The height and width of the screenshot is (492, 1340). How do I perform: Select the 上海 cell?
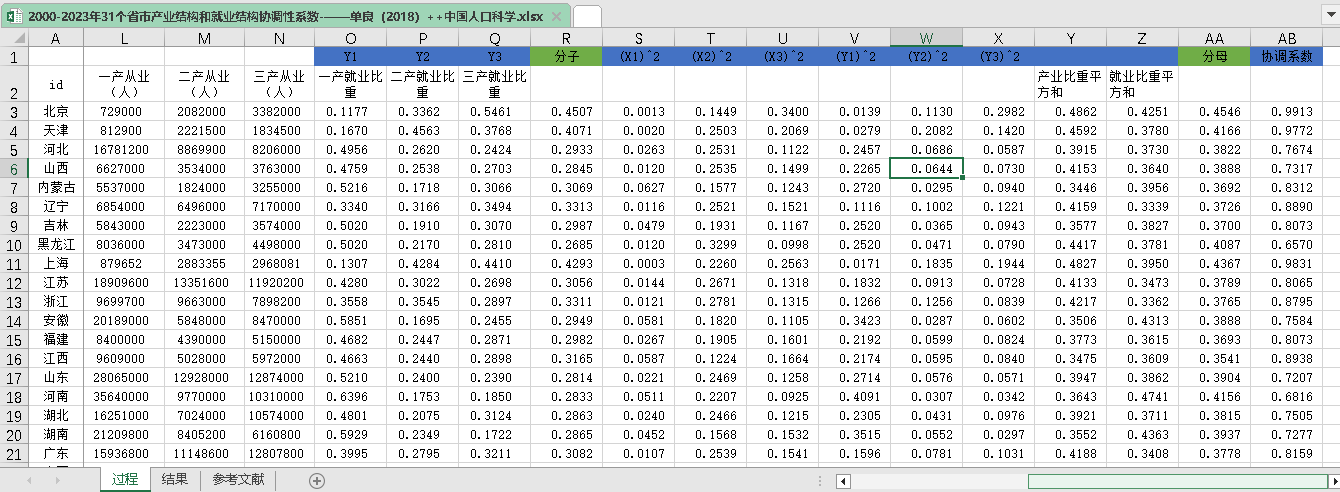click(56, 265)
